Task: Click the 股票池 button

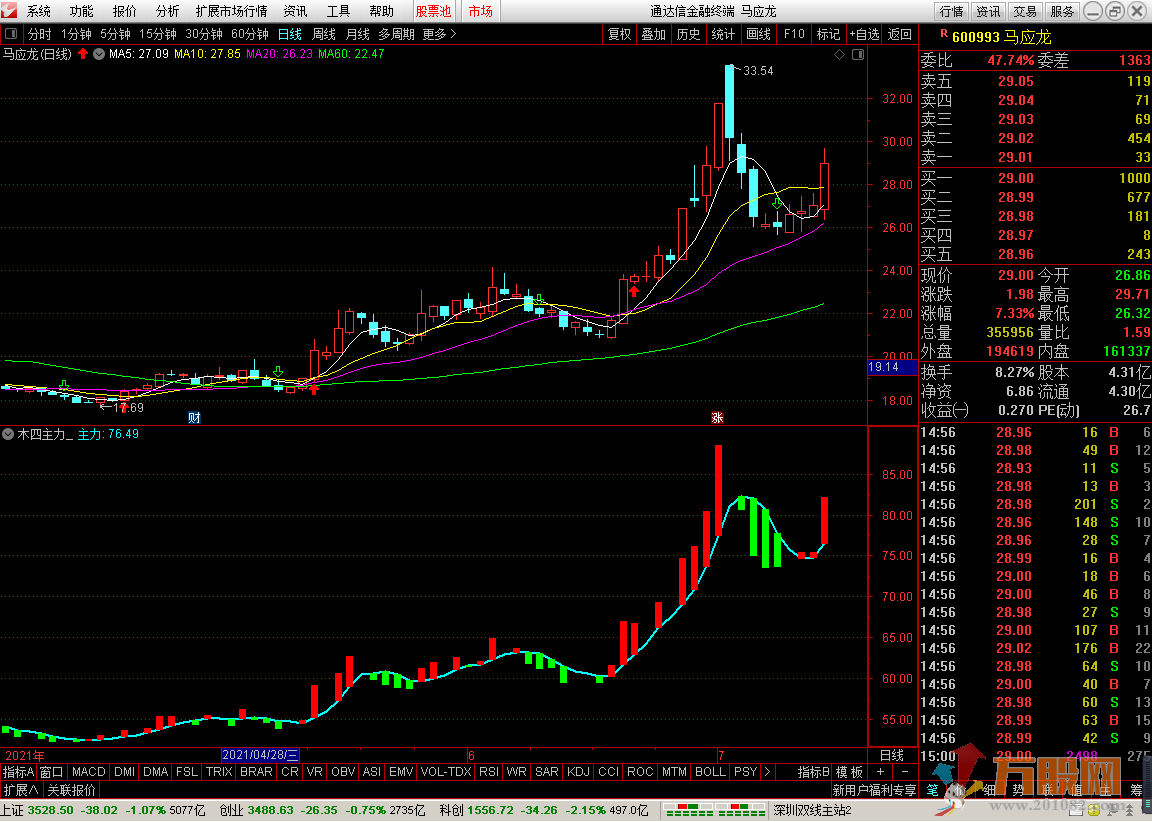Action: (x=433, y=11)
